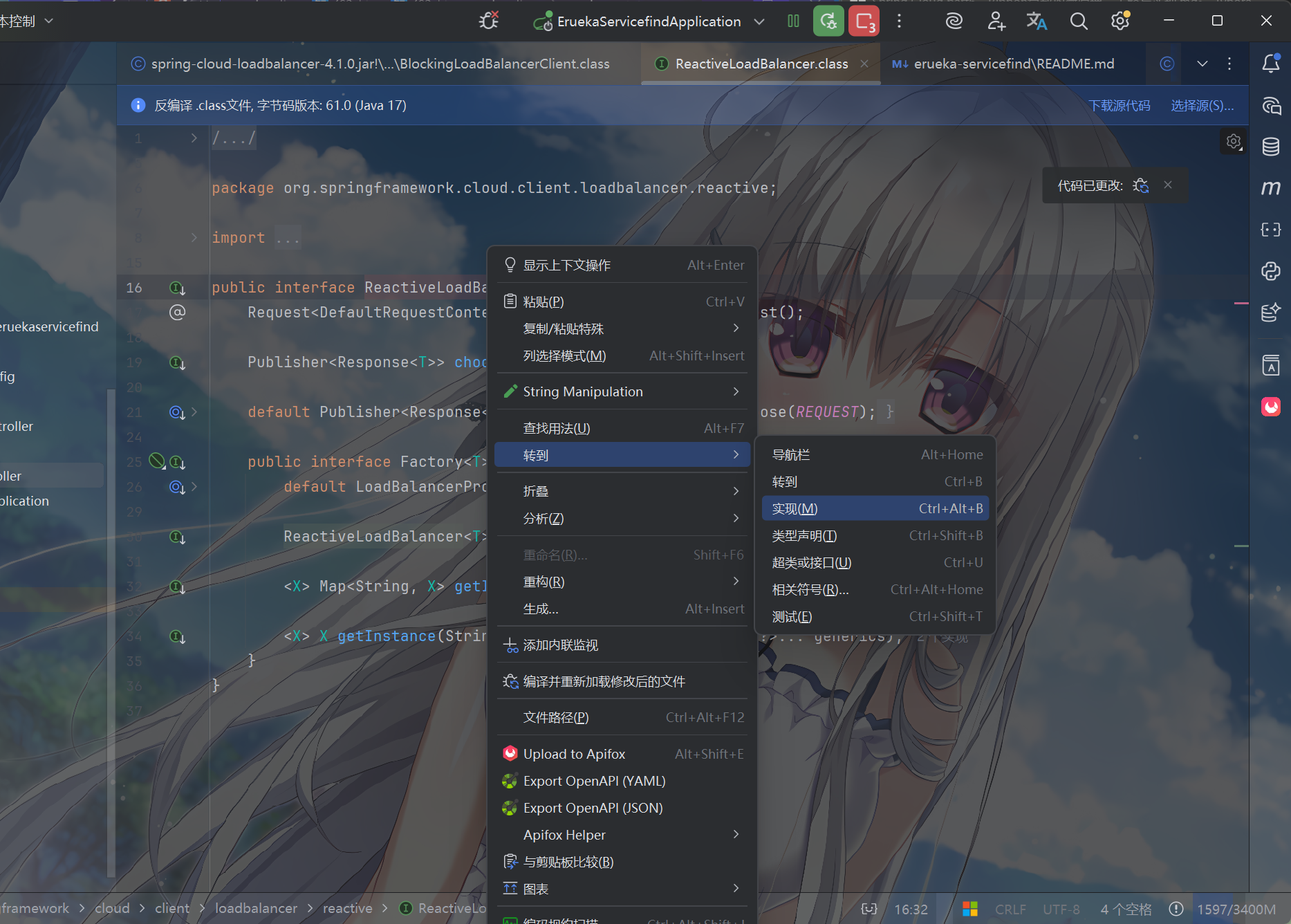Click the implementations gutter icon on line 16
Screen dimensions: 1291x924
[x=177, y=287]
